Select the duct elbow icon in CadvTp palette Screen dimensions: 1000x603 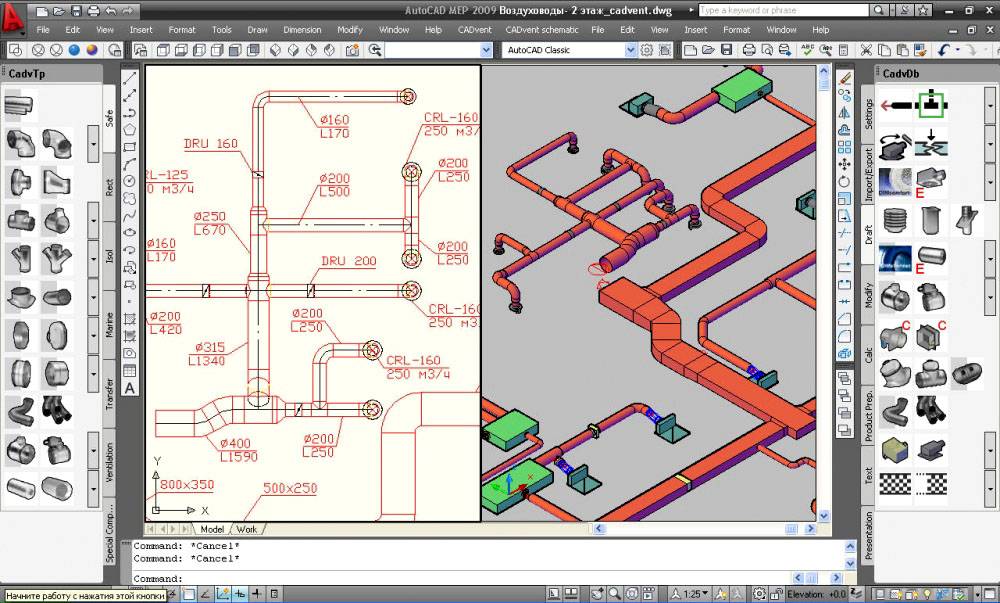(x=19, y=144)
